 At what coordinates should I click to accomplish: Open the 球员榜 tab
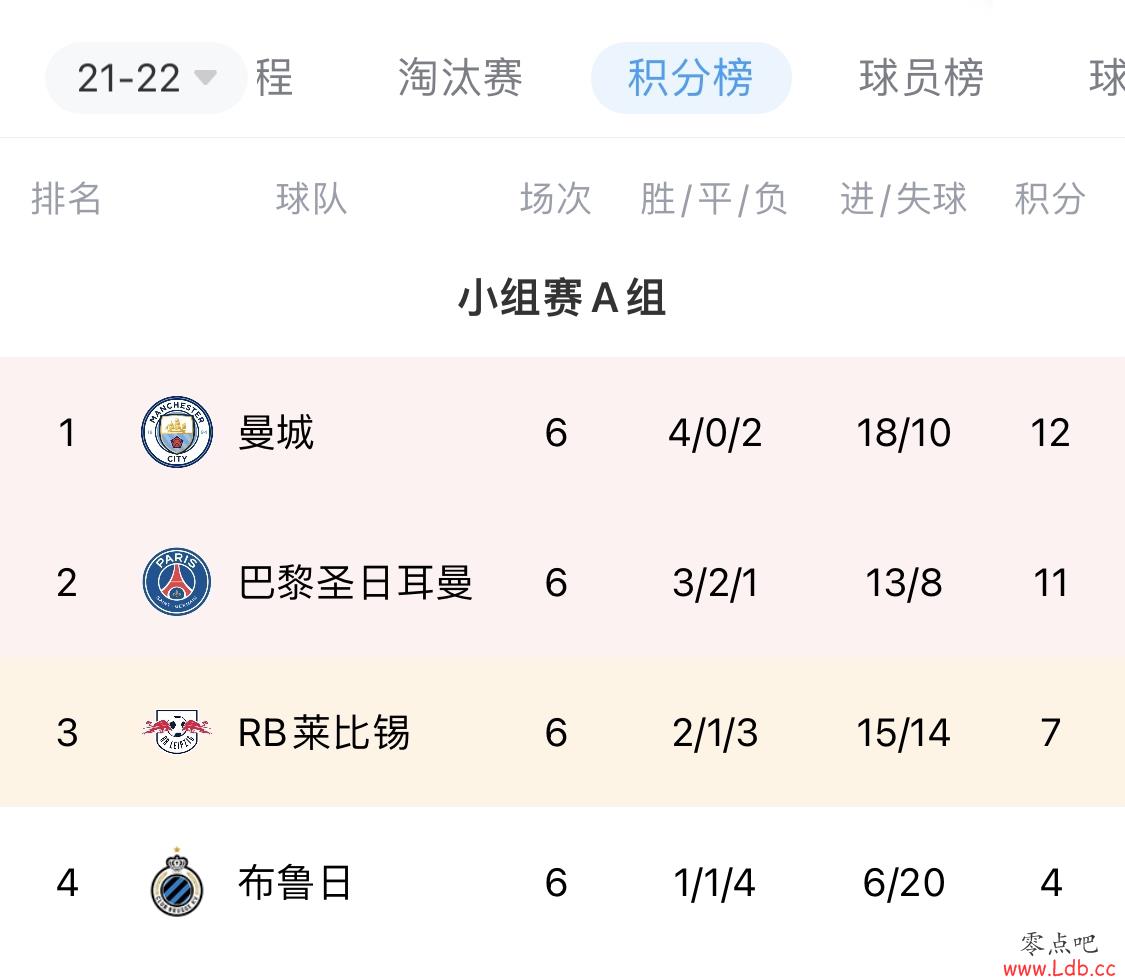(921, 77)
